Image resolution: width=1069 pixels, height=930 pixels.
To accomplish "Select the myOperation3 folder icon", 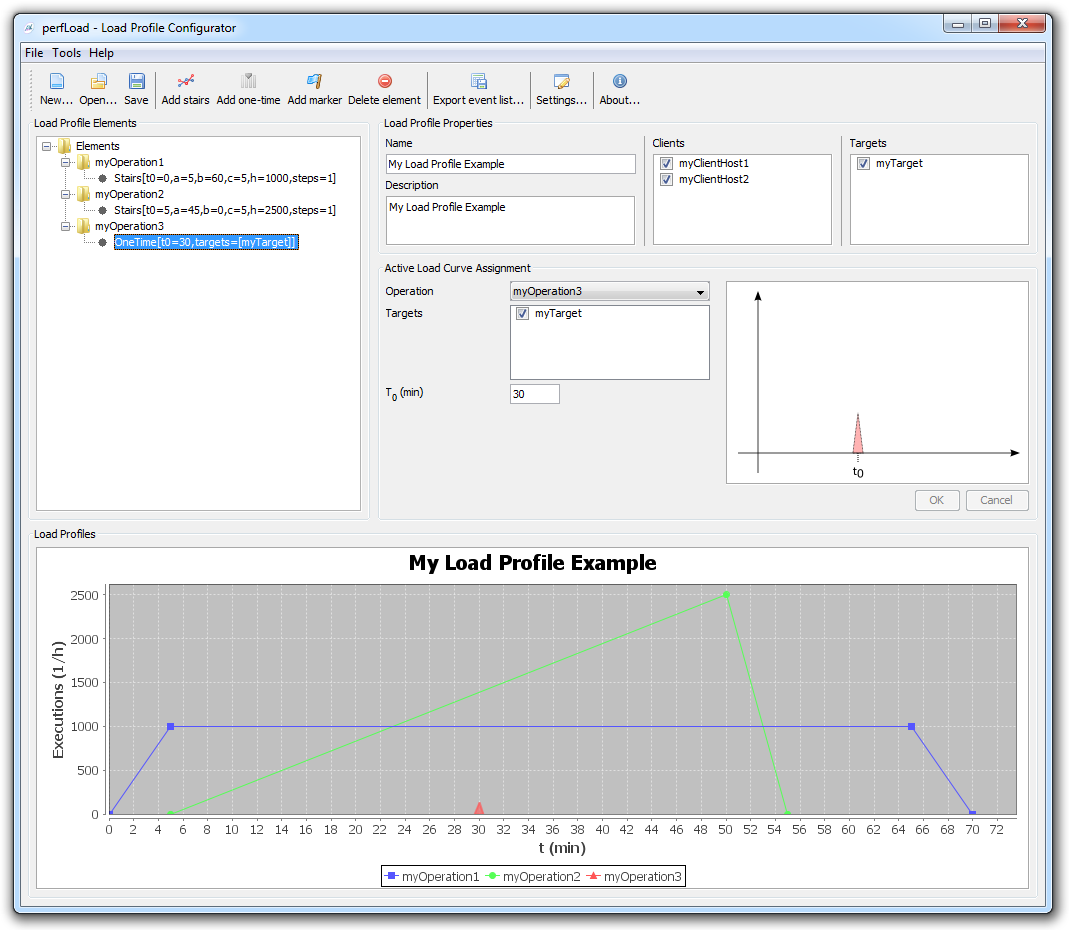I will [84, 226].
